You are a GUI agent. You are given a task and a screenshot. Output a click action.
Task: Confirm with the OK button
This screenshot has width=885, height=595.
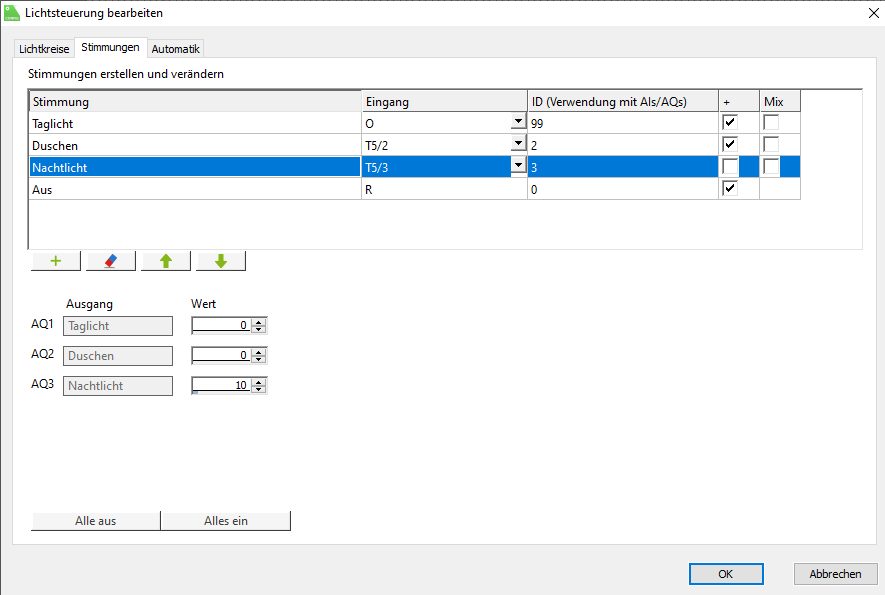click(x=726, y=574)
